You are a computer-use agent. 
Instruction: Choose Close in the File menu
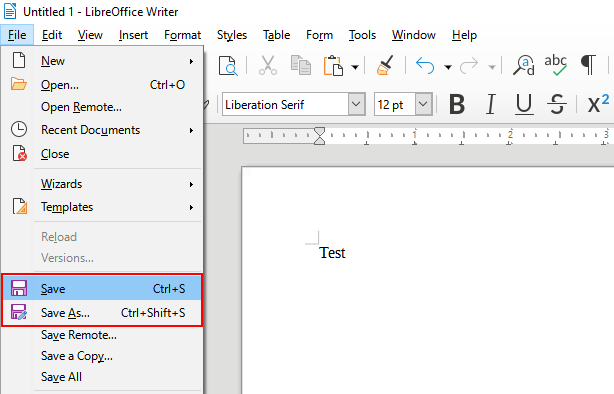102,154
